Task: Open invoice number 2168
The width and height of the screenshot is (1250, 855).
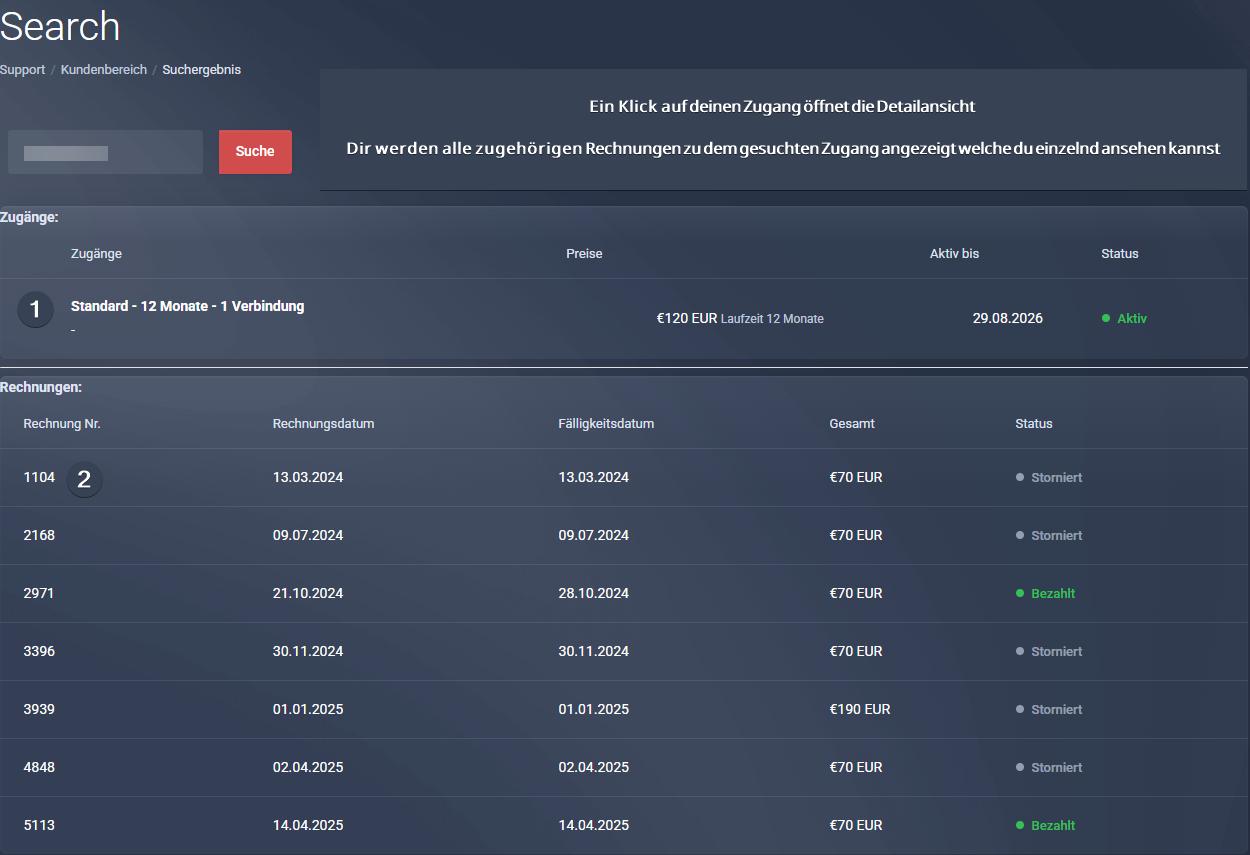Action: [39, 536]
